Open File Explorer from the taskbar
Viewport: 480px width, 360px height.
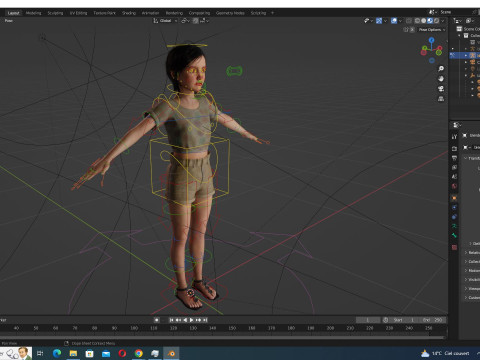[x=73, y=353]
